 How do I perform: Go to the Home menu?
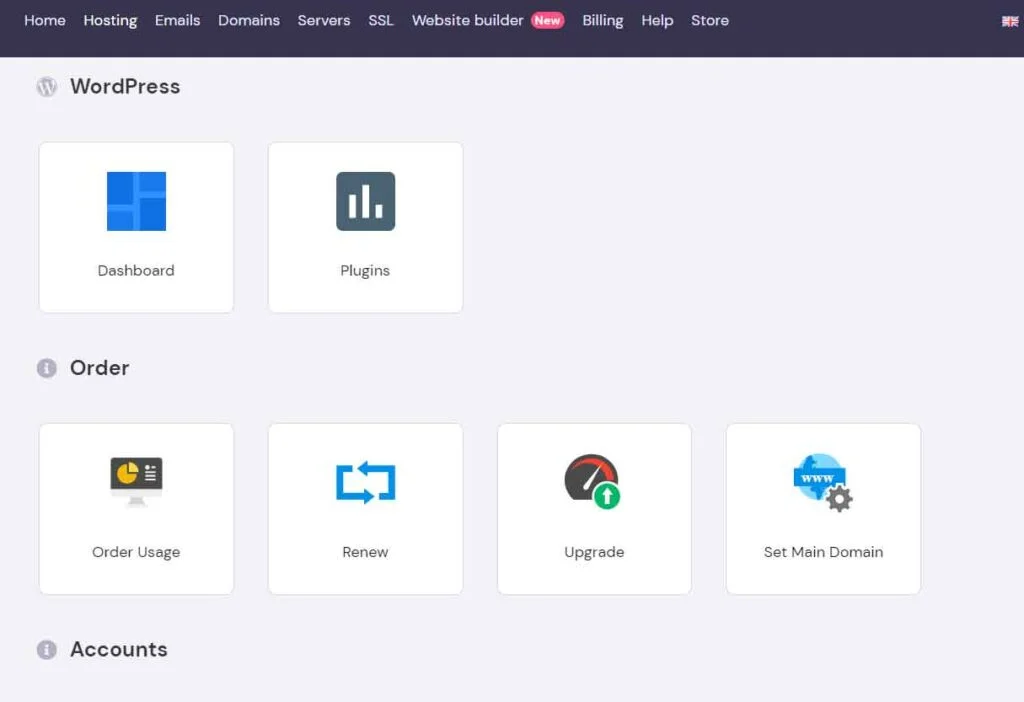[x=45, y=20]
